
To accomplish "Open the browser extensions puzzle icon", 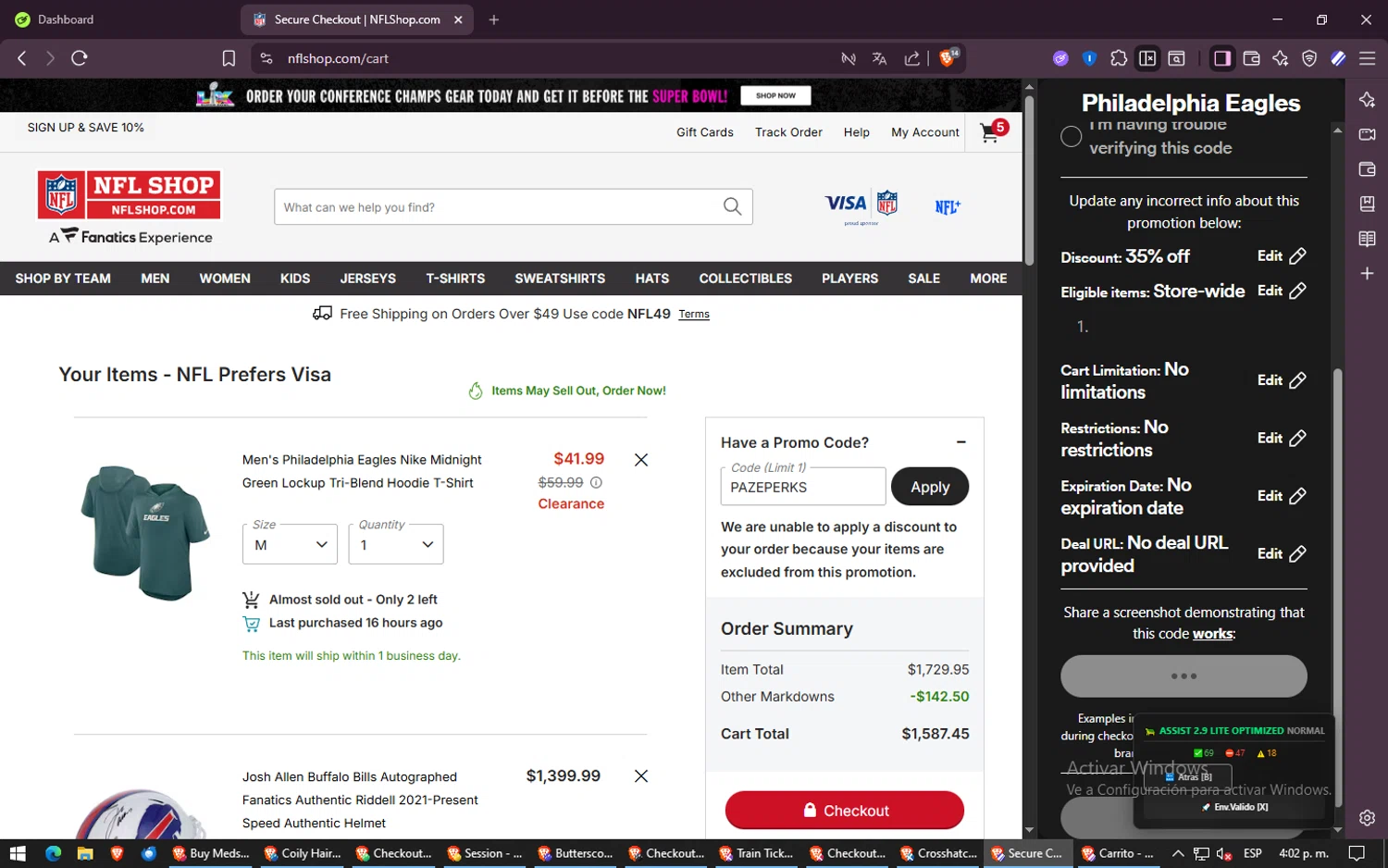I will pos(1119,58).
